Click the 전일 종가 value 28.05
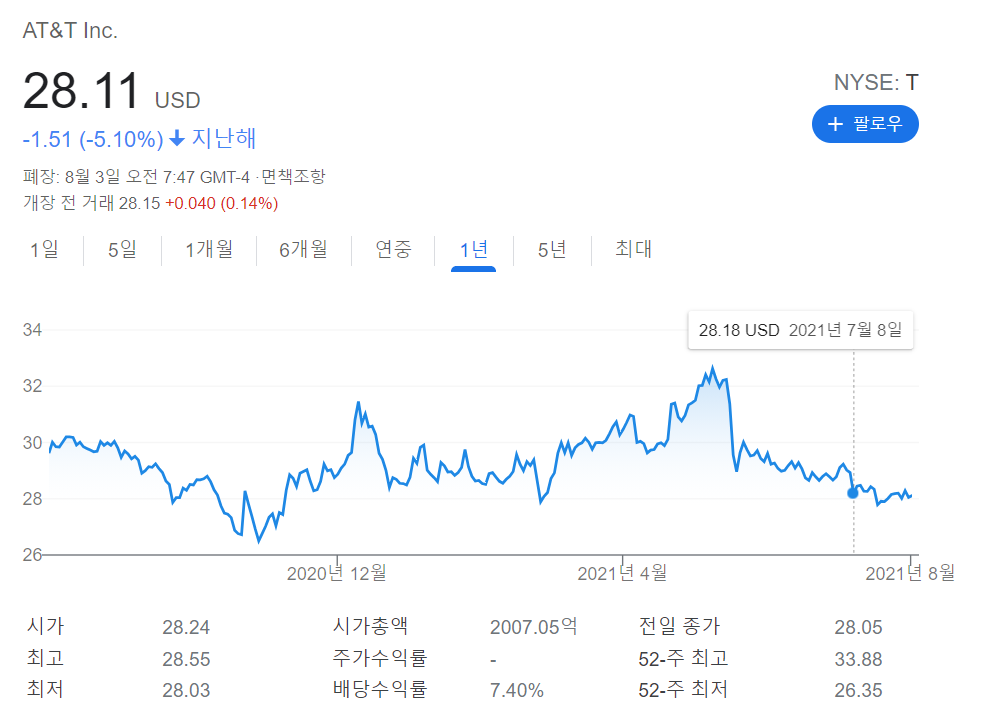 858,627
